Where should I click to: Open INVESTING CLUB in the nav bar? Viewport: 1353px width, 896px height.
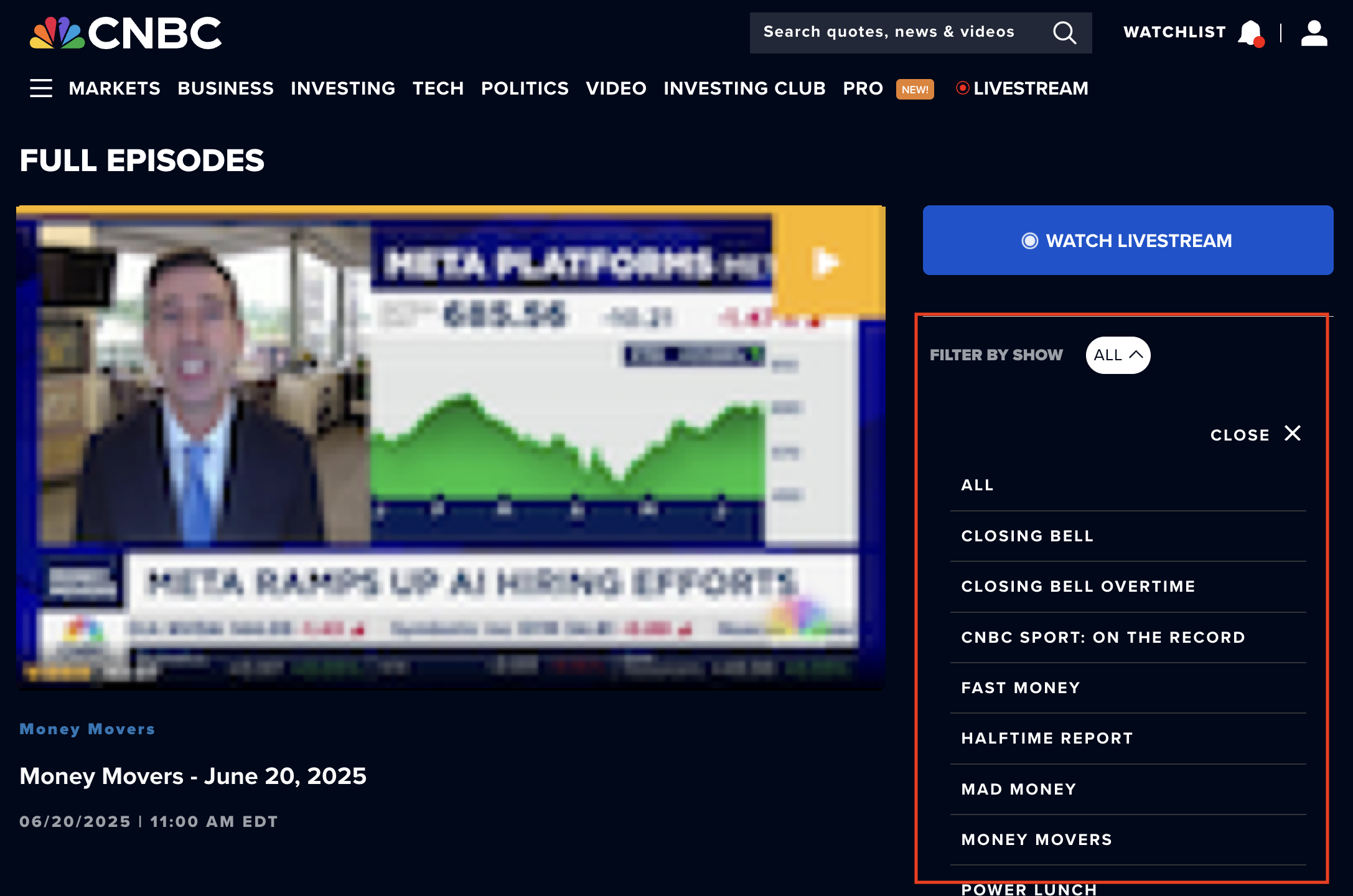[x=744, y=88]
